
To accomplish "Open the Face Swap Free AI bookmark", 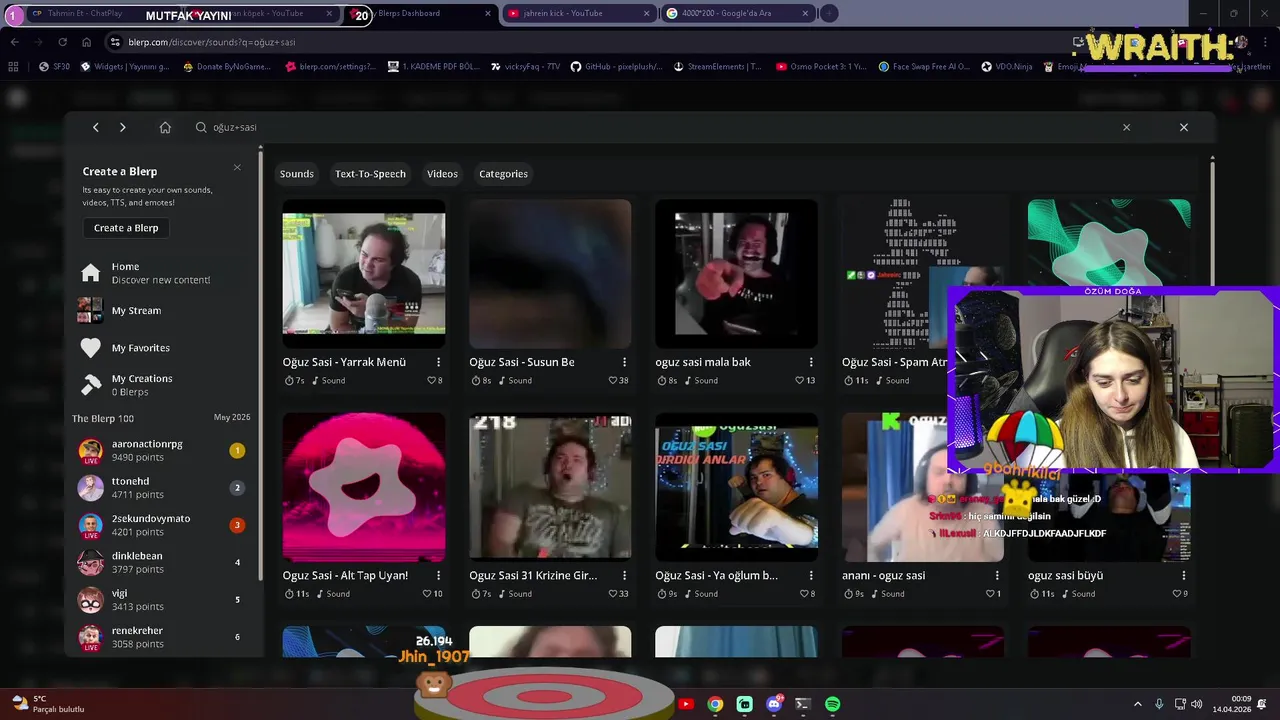I will tap(924, 67).
